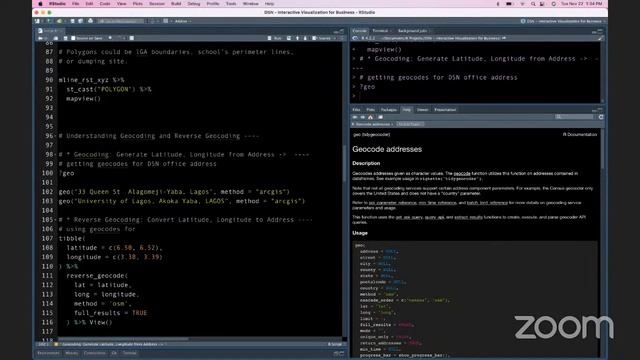Click the Run button in editor toolbar

click(x=275, y=38)
